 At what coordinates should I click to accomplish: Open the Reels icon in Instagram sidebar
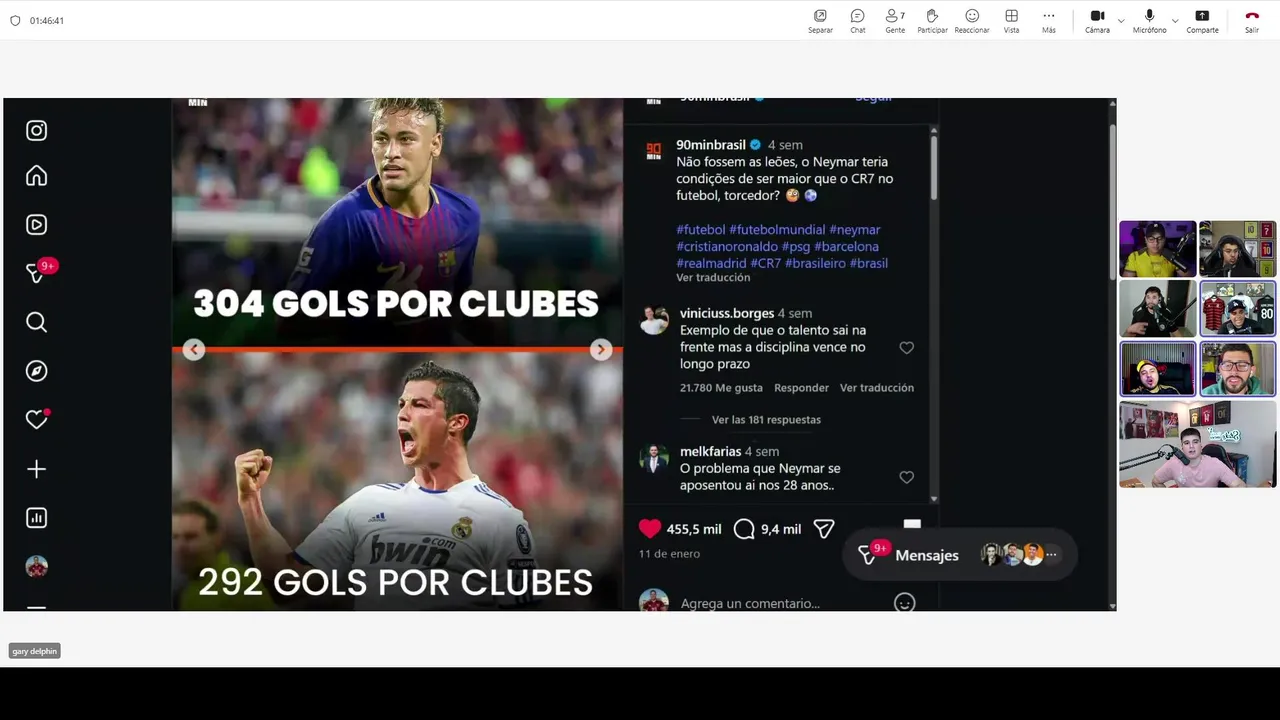click(36, 225)
